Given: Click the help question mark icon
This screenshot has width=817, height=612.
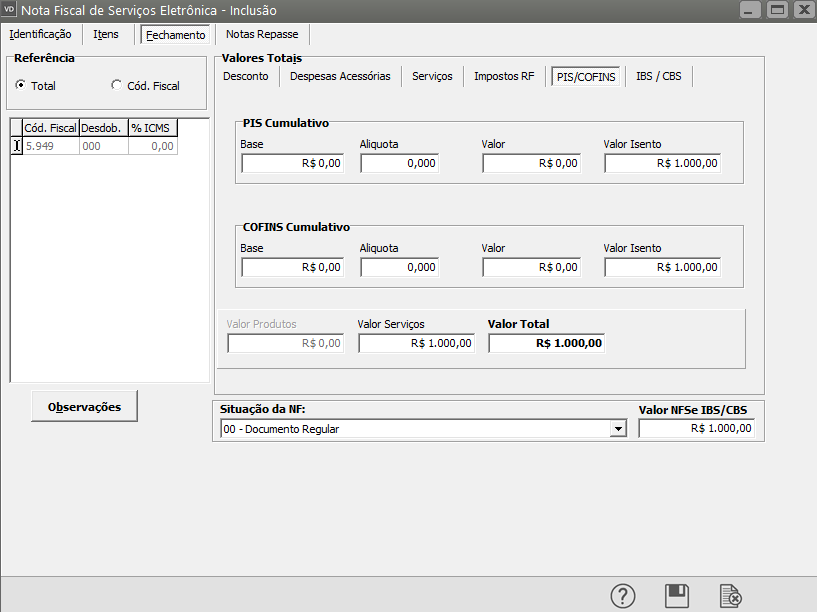Looking at the screenshot, I should tap(623, 596).
